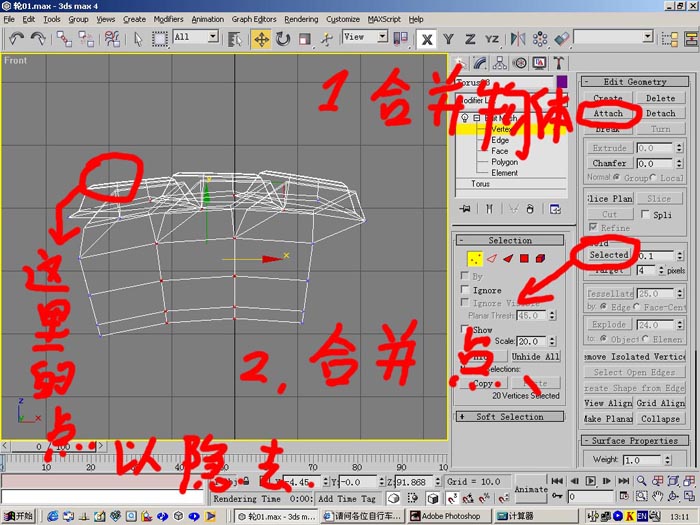Open the Hierarchy command panel tab

click(500, 63)
